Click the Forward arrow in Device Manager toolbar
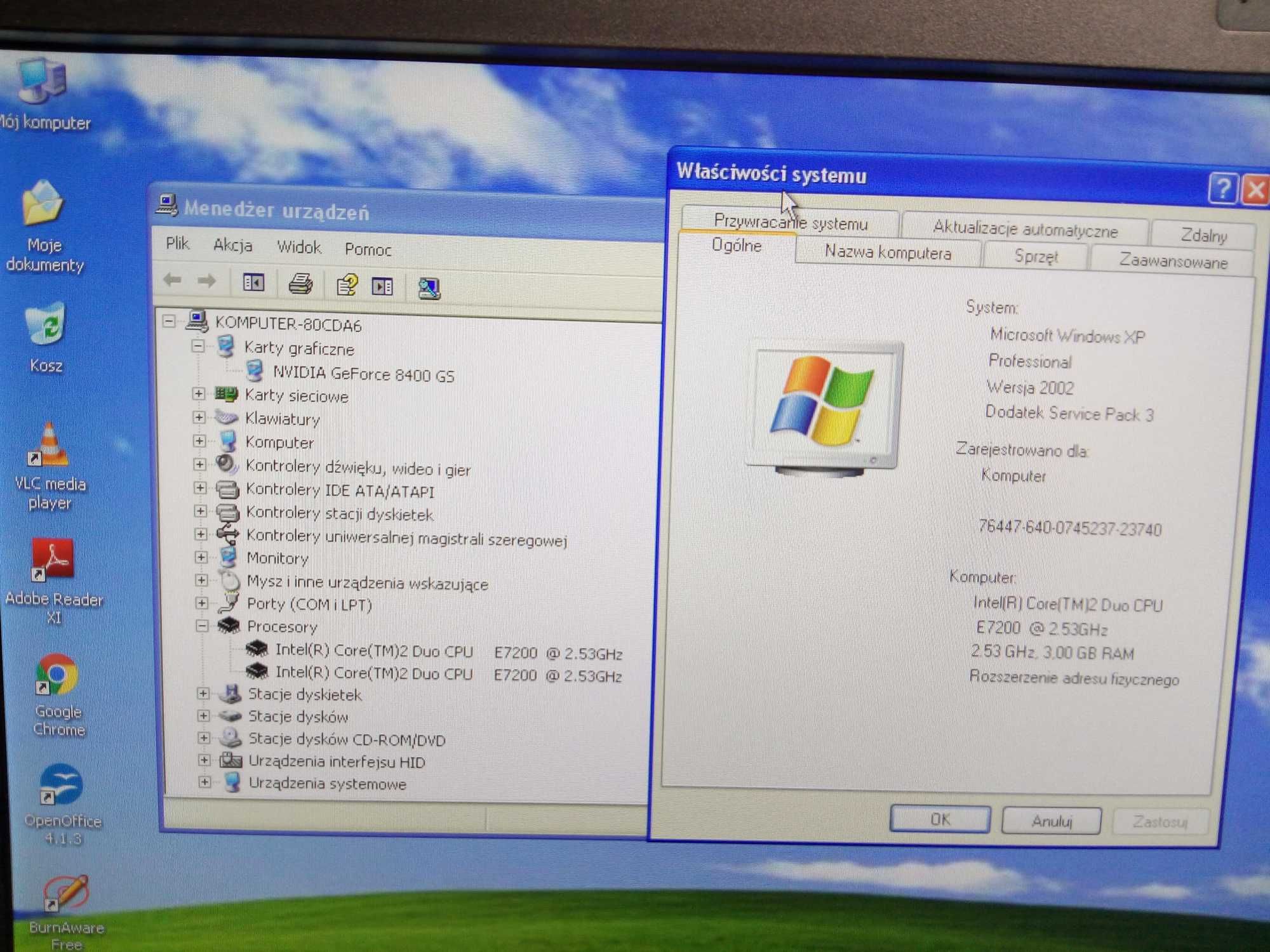Screen dimensions: 1270x952 (x=206, y=281)
